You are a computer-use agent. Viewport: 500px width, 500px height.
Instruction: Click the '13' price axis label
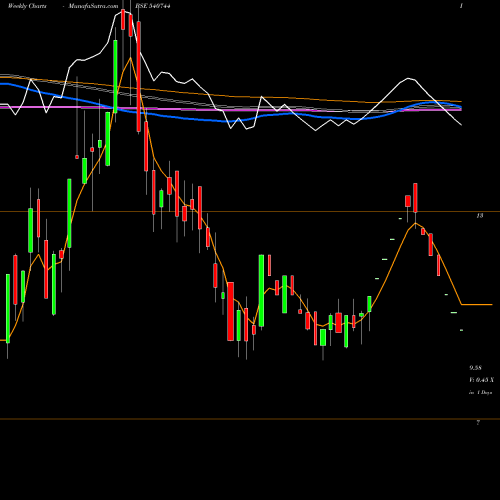tap(480, 216)
